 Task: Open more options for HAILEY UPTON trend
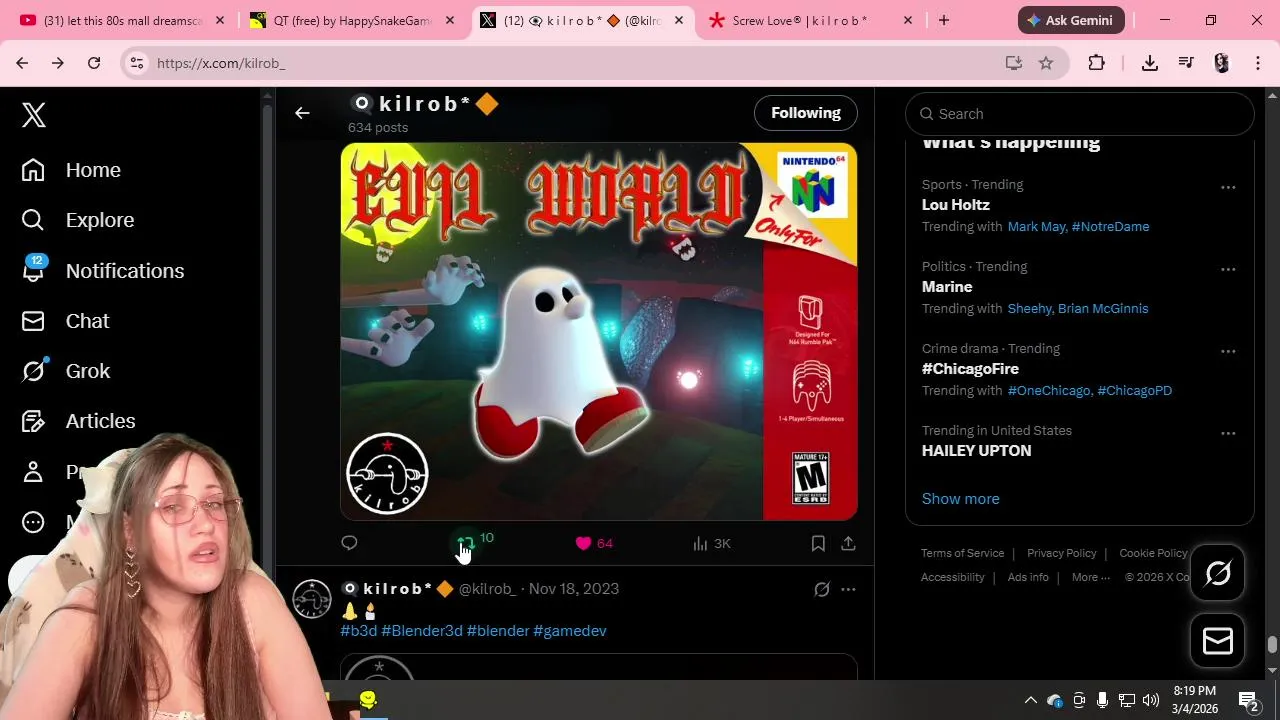pyautogui.click(x=1228, y=433)
